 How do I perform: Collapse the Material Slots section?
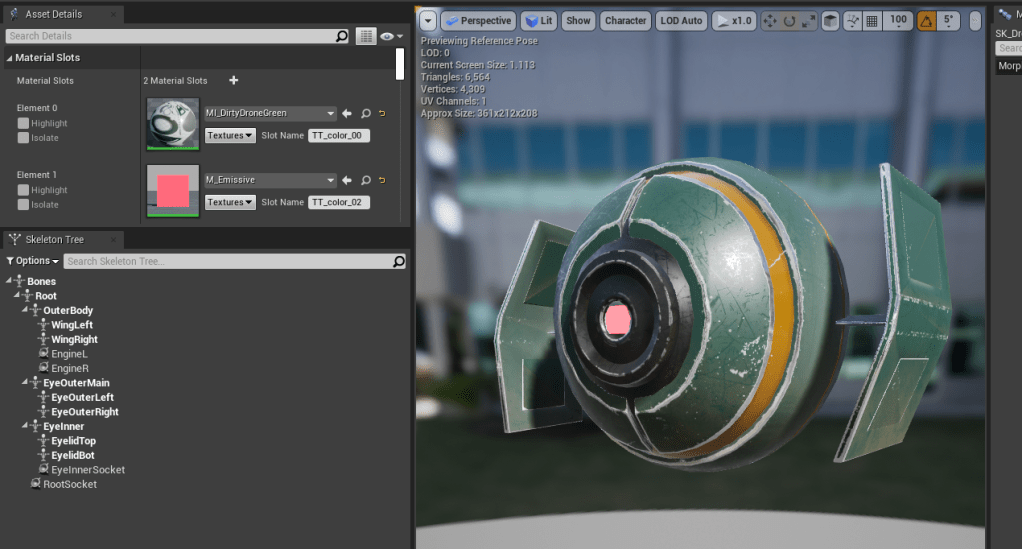[10, 58]
